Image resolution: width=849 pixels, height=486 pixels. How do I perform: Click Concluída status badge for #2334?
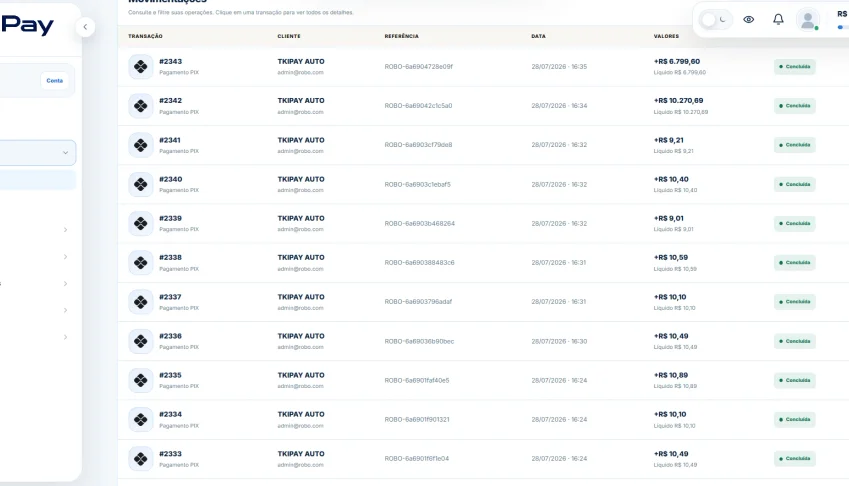(794, 419)
